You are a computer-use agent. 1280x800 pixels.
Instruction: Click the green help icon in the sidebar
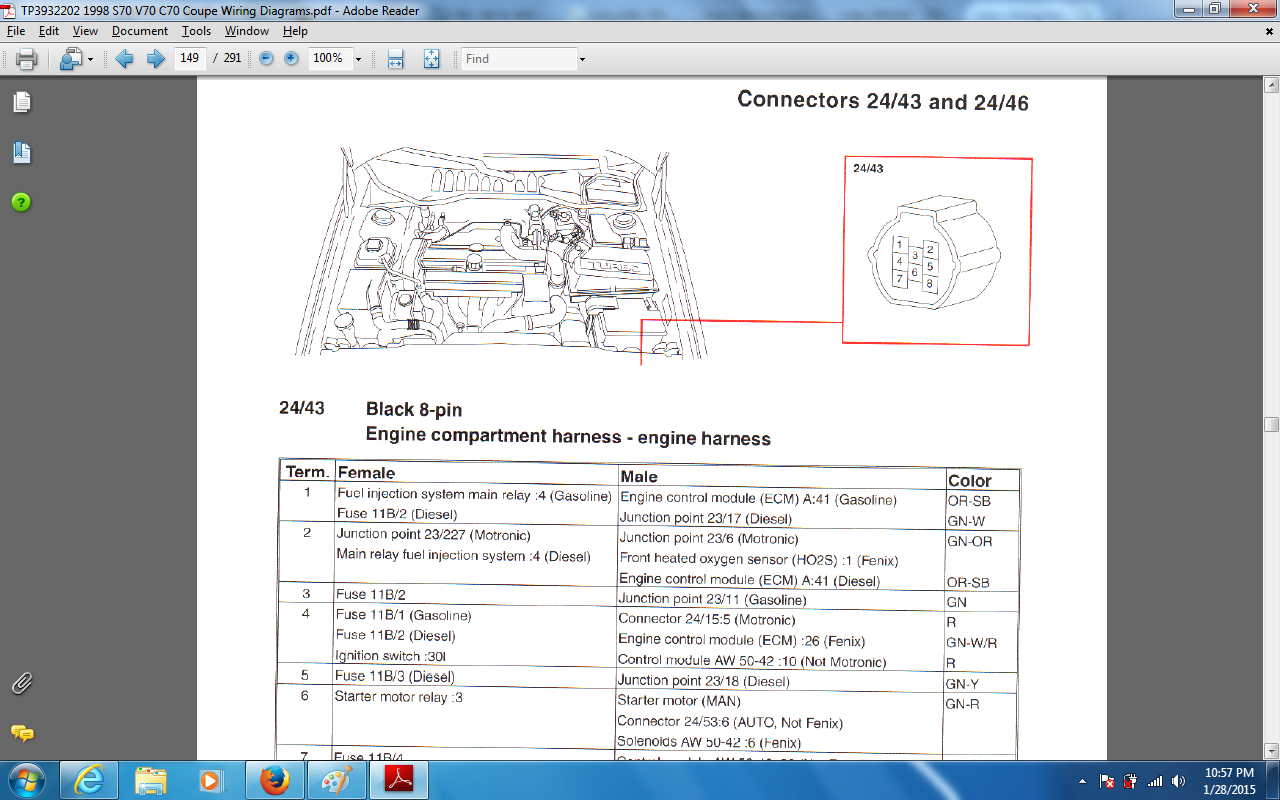[21, 203]
